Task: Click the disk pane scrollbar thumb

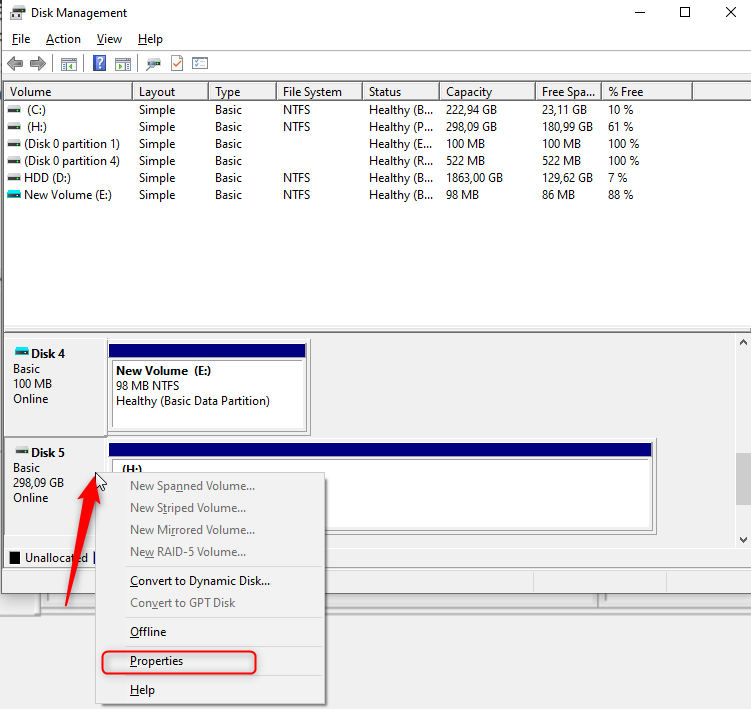Action: click(743, 479)
